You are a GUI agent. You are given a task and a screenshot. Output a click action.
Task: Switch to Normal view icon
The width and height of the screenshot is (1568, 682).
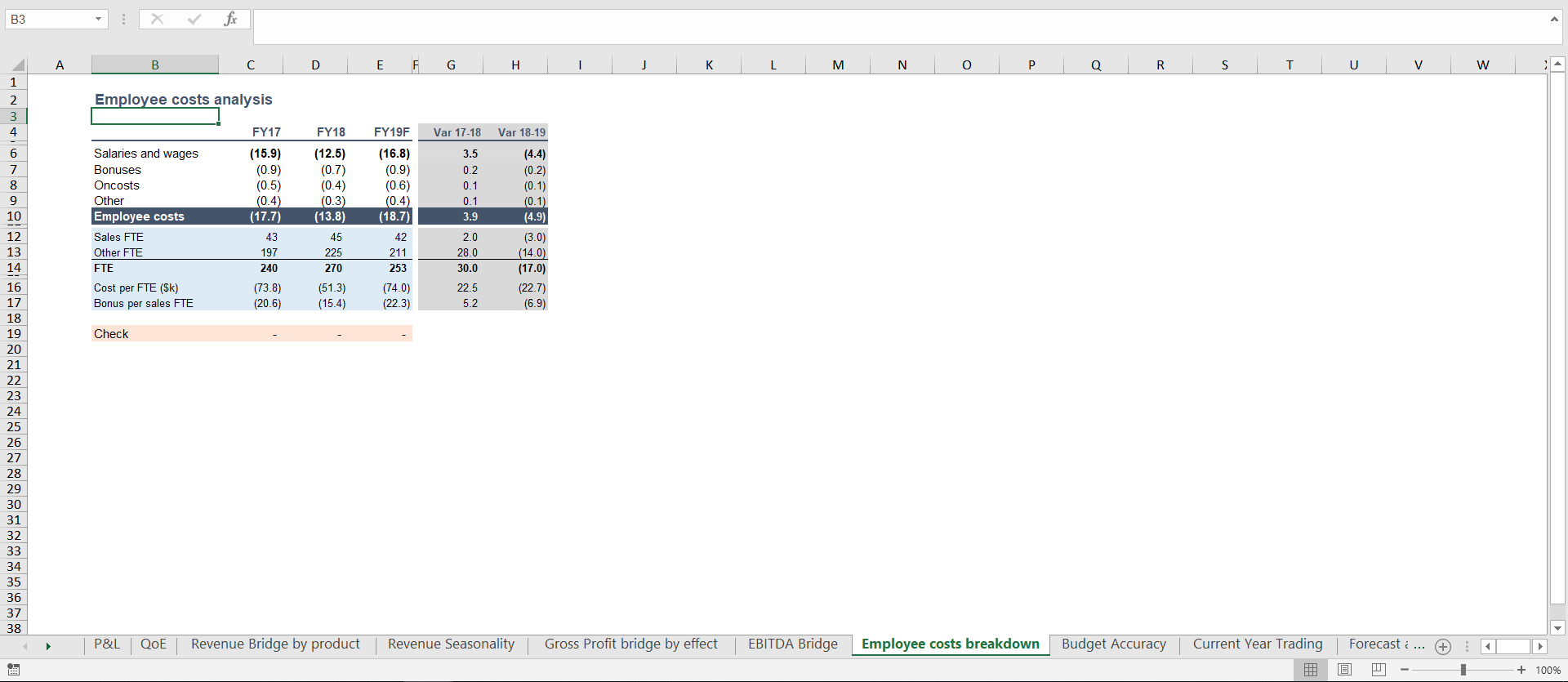coord(1311,670)
